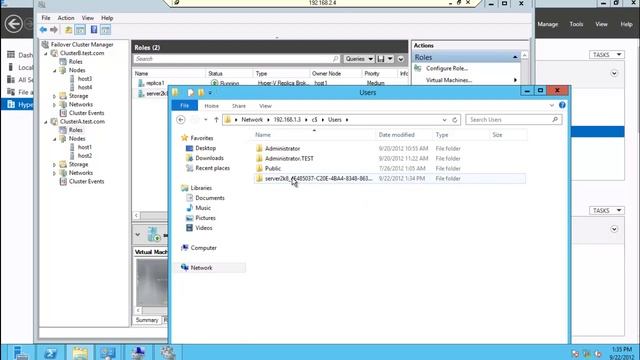
Task: Sort by Date modified column header
Action: pyautogui.click(x=396, y=135)
